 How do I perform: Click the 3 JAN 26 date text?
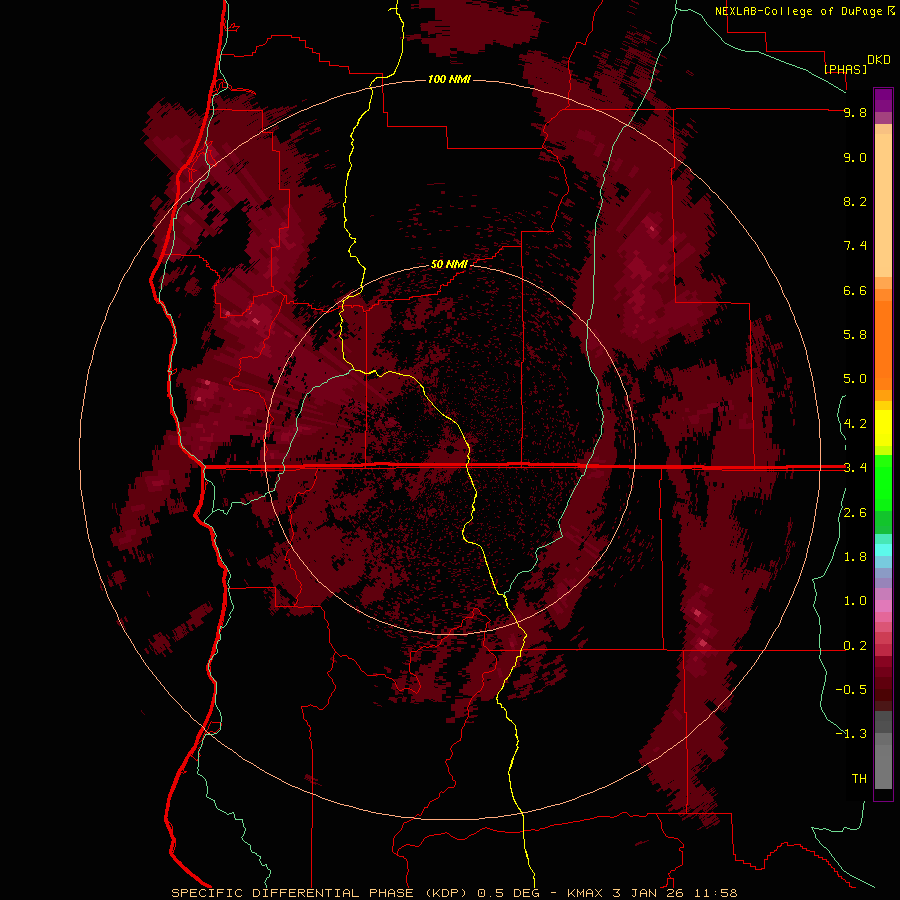647,893
